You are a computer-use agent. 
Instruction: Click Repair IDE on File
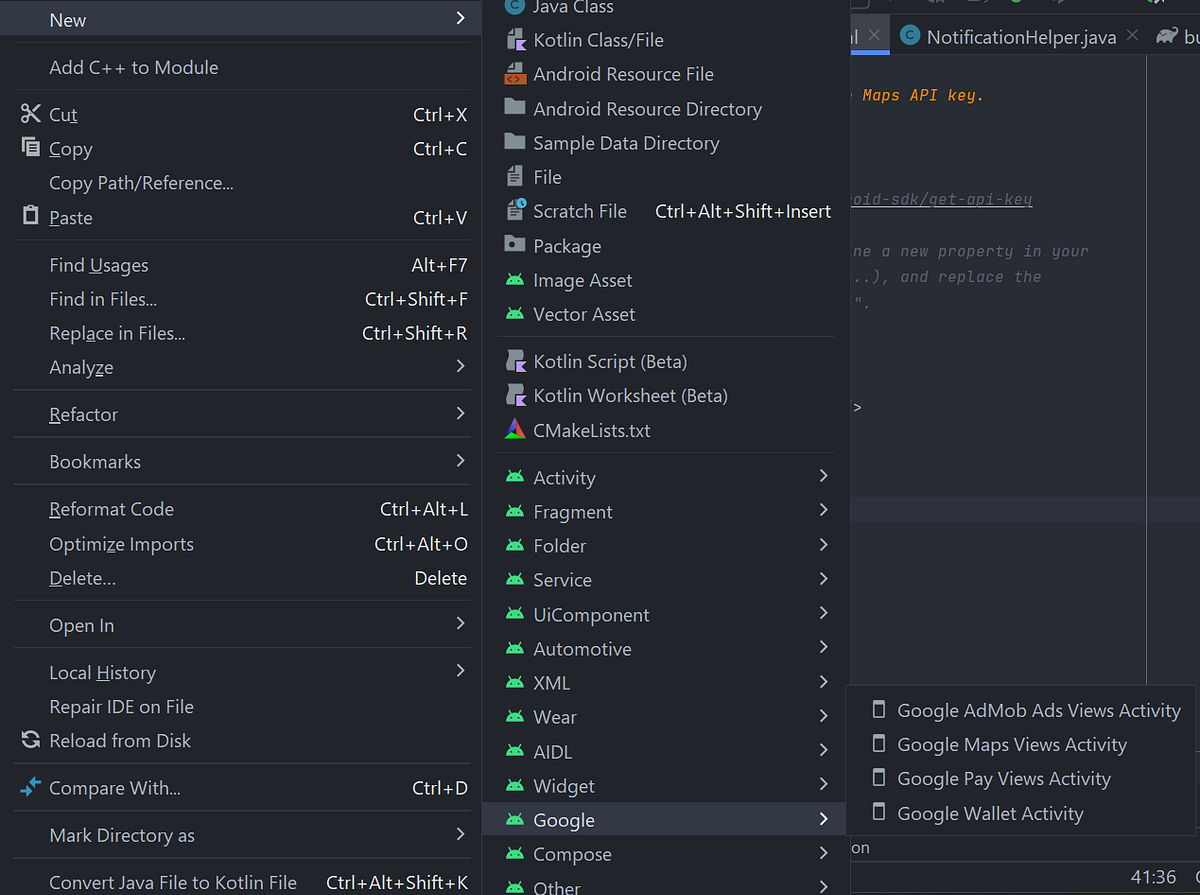pos(121,706)
